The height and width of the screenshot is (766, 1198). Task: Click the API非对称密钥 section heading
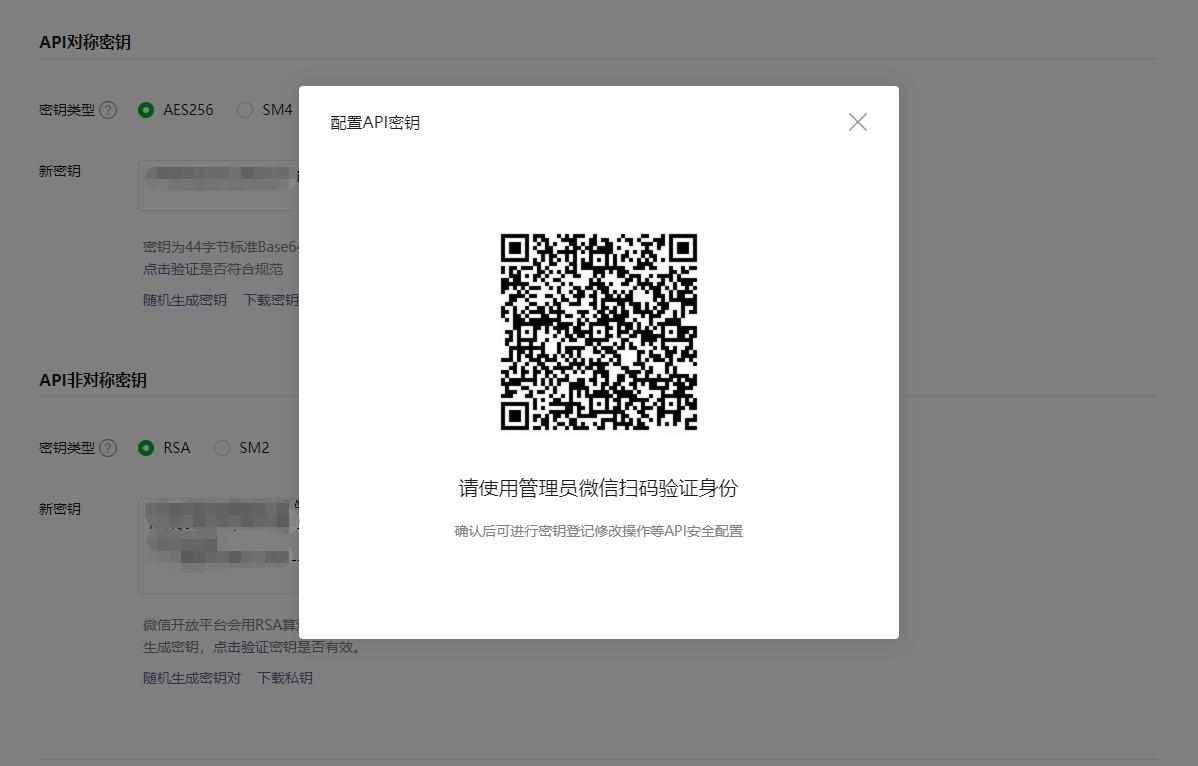(x=93, y=380)
